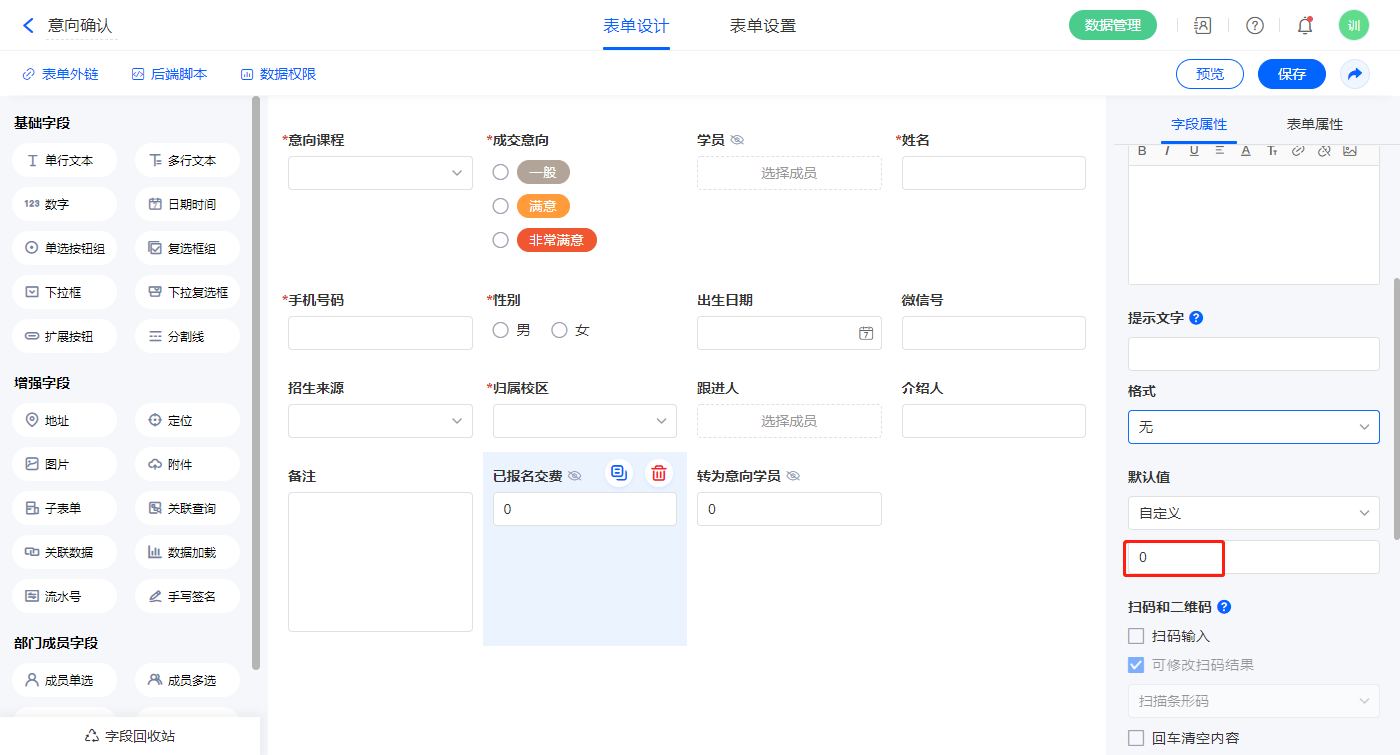Switch to the 表单属性 tab
This screenshot has width=1400, height=755.
point(1314,124)
